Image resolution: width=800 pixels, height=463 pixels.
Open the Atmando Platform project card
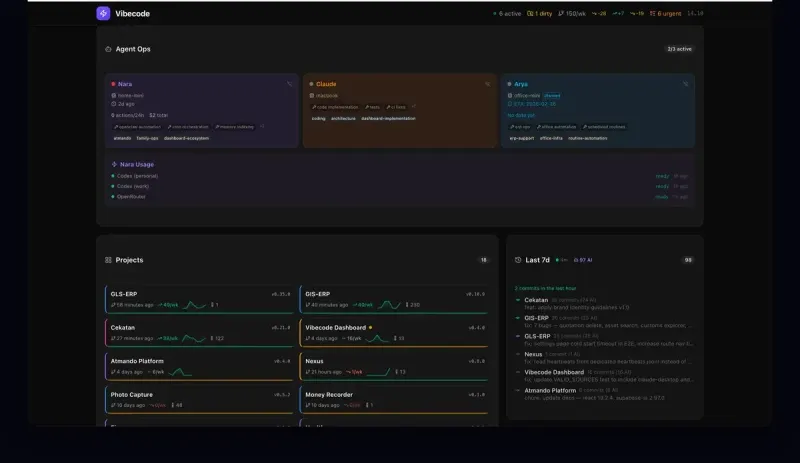(199, 367)
